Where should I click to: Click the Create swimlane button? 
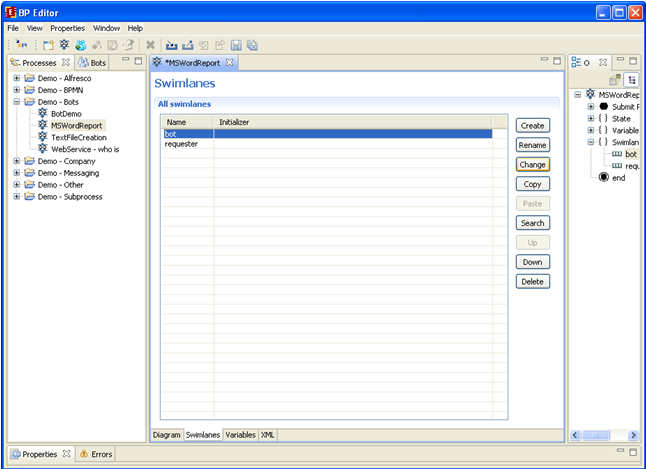(x=533, y=126)
